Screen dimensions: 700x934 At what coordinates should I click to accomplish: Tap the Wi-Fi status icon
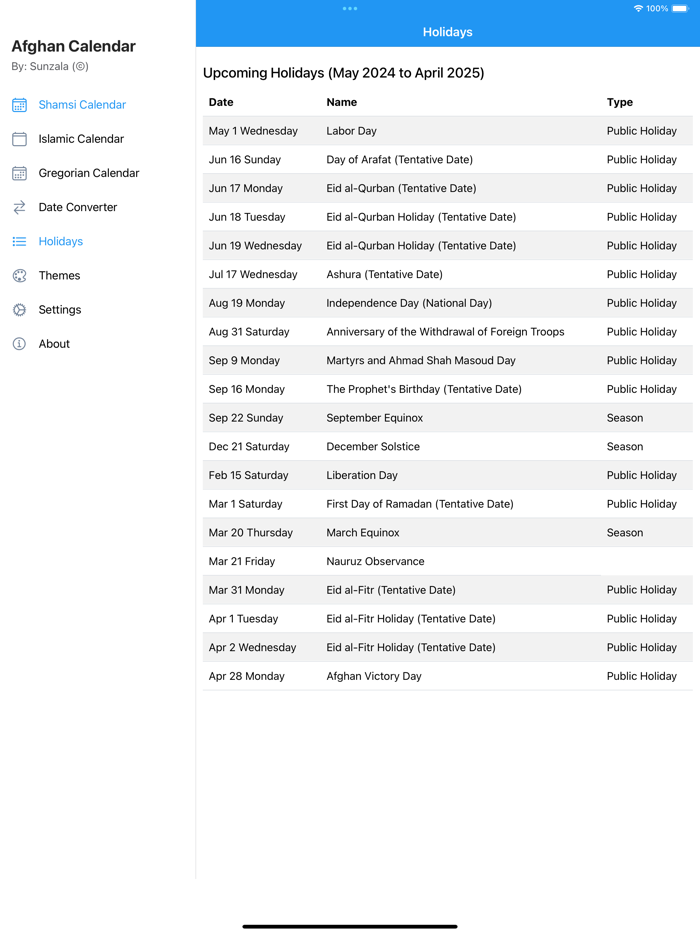coord(638,8)
